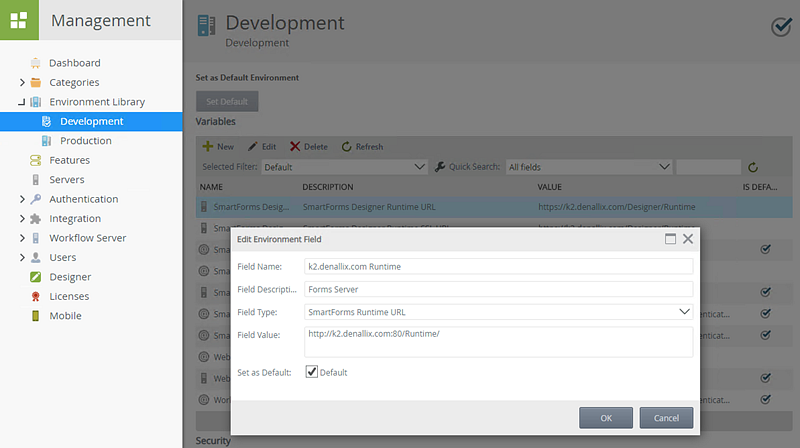Select the Production environment item

click(86, 141)
